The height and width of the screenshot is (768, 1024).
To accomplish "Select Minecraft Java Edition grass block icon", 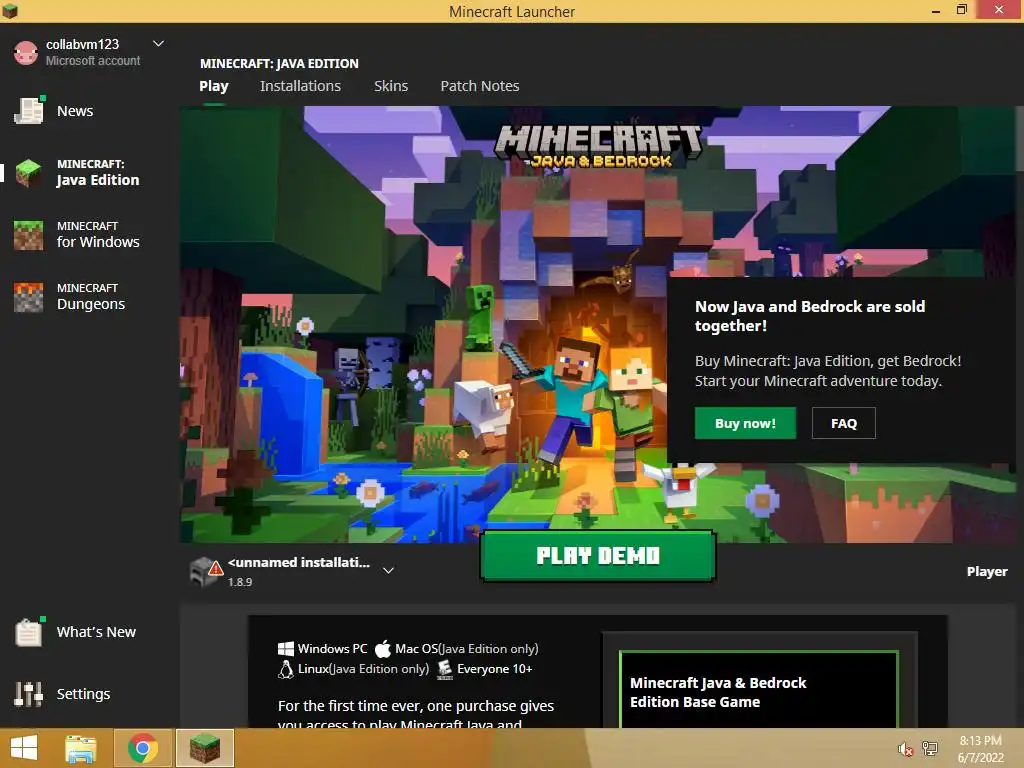I will click(29, 172).
